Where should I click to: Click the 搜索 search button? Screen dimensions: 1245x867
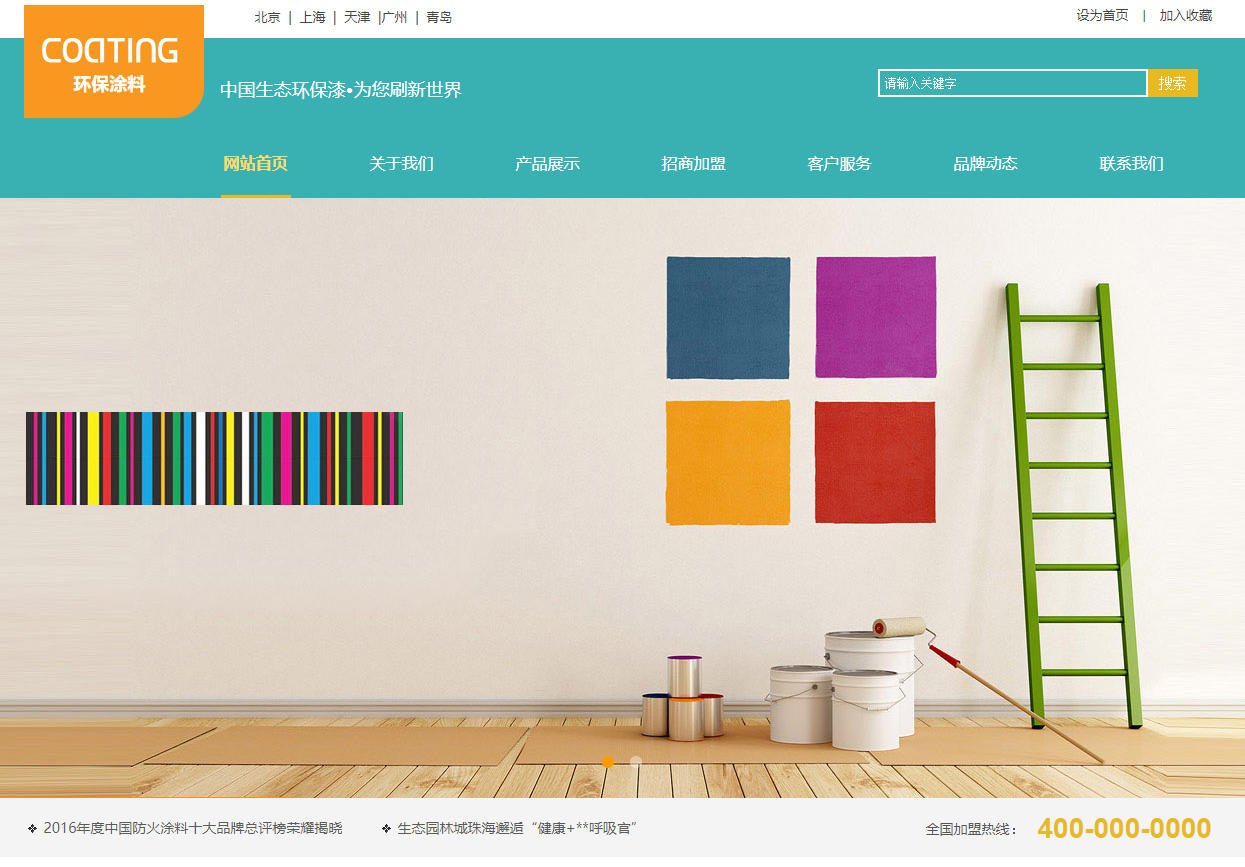[x=1173, y=83]
